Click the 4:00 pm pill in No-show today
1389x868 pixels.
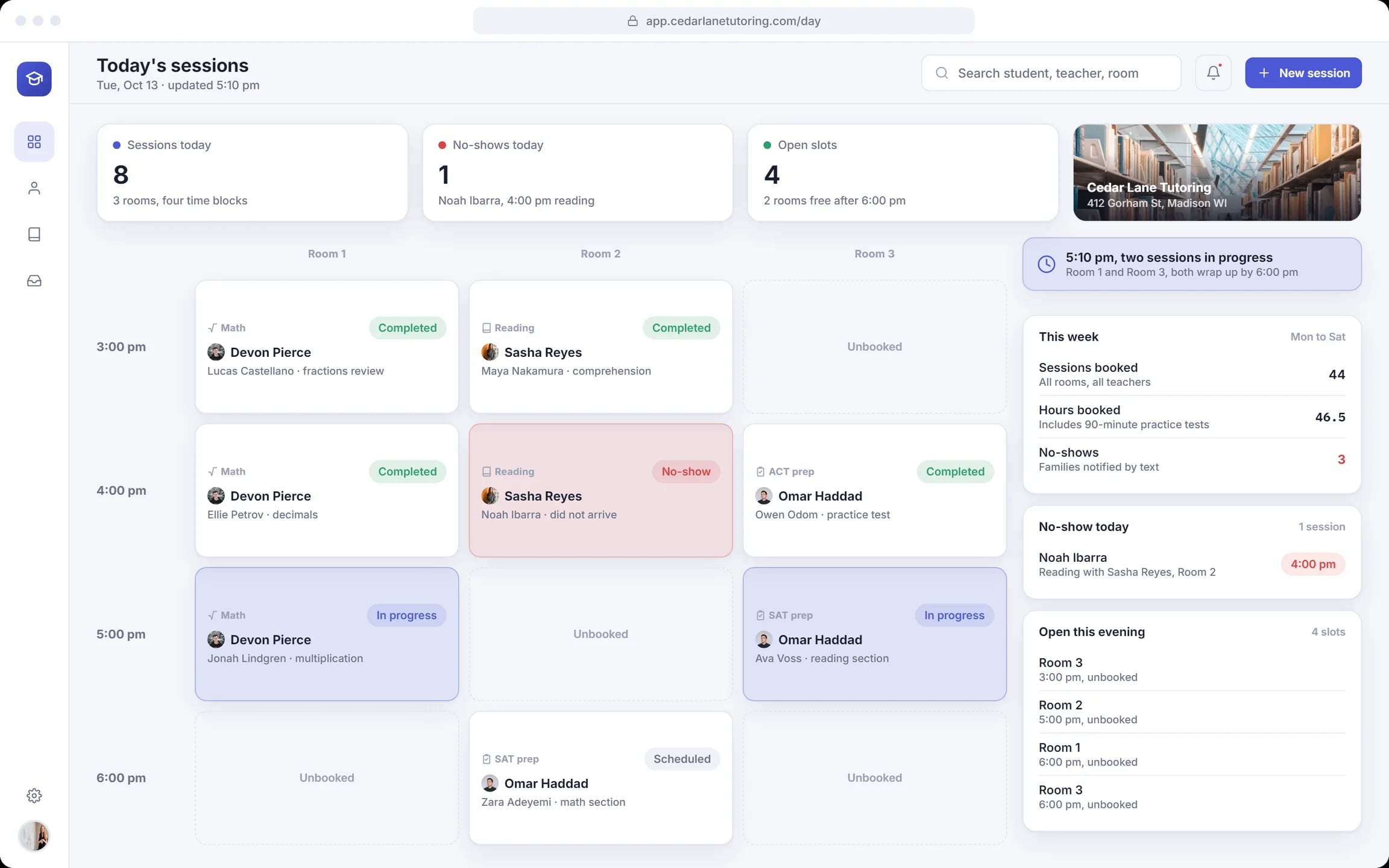1312,564
